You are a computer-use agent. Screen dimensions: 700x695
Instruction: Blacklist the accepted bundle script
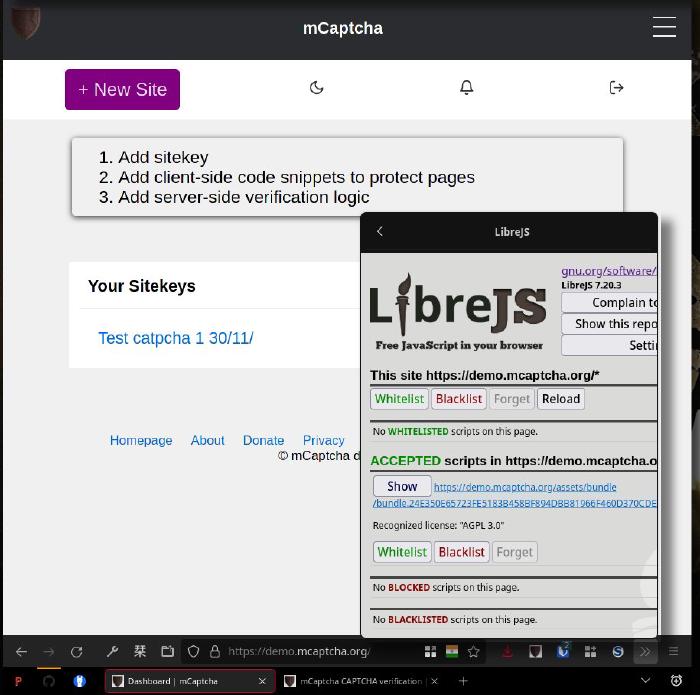coord(462,552)
